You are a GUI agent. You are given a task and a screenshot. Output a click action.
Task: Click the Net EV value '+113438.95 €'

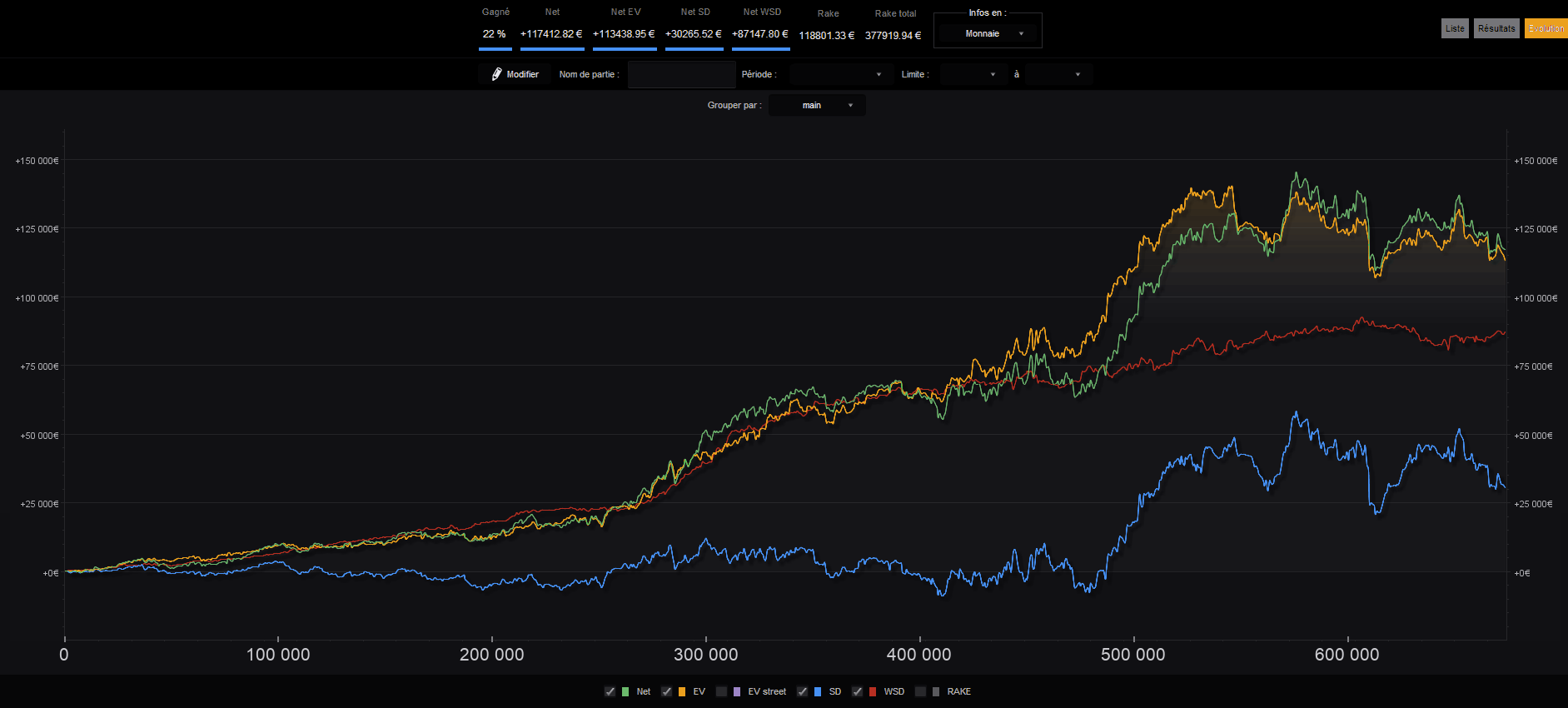pos(624,34)
